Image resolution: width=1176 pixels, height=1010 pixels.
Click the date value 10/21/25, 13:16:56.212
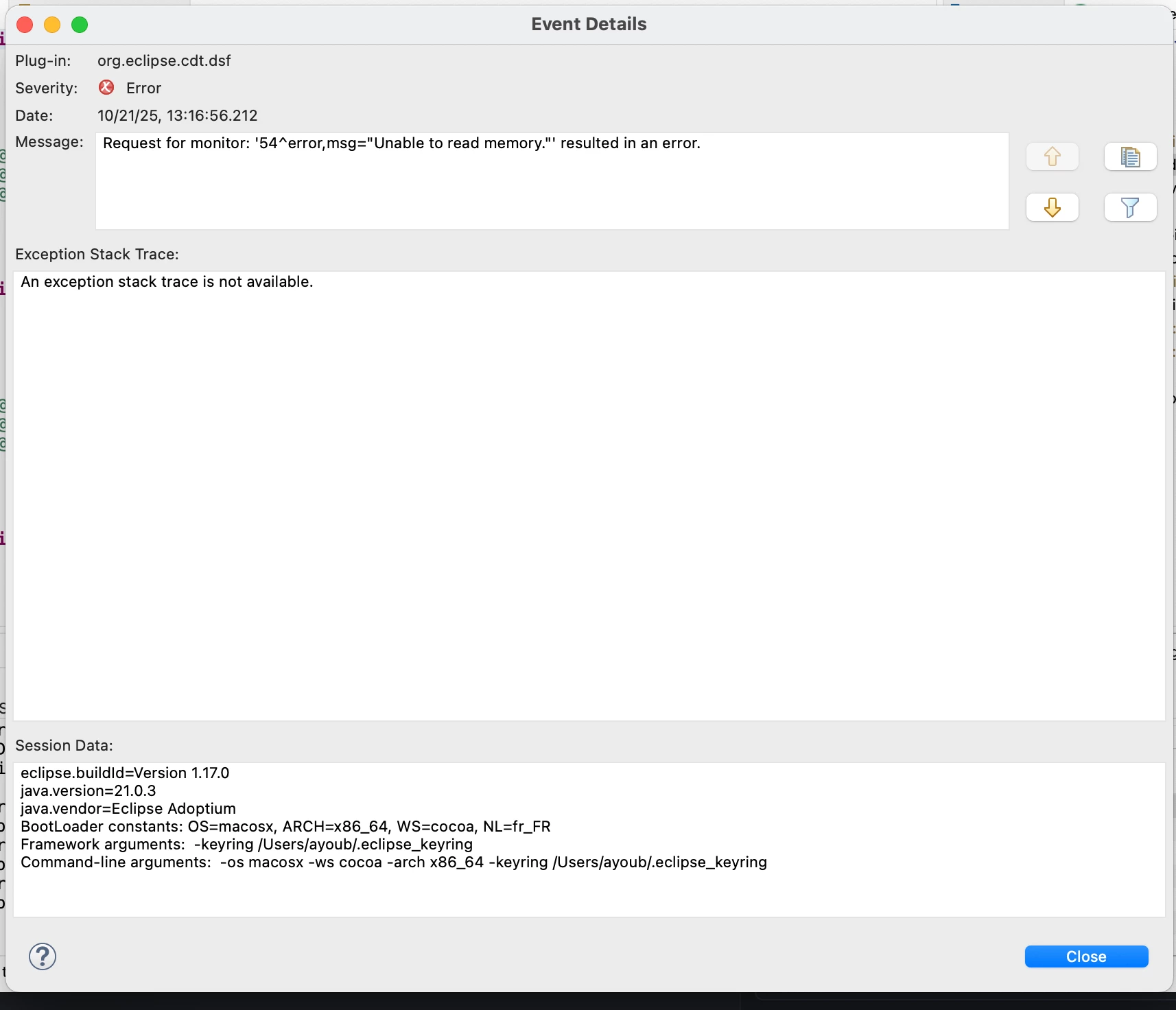click(x=178, y=115)
